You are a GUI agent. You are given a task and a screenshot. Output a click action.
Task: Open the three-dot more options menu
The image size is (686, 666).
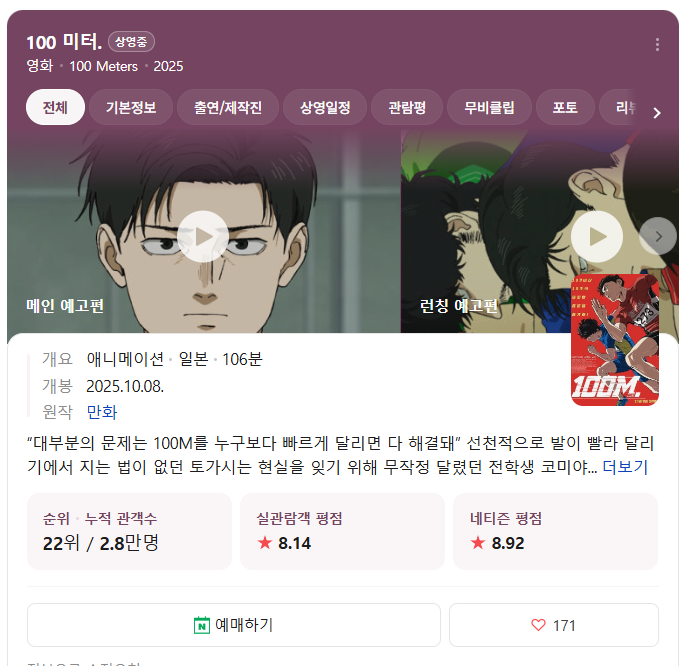coord(657,45)
